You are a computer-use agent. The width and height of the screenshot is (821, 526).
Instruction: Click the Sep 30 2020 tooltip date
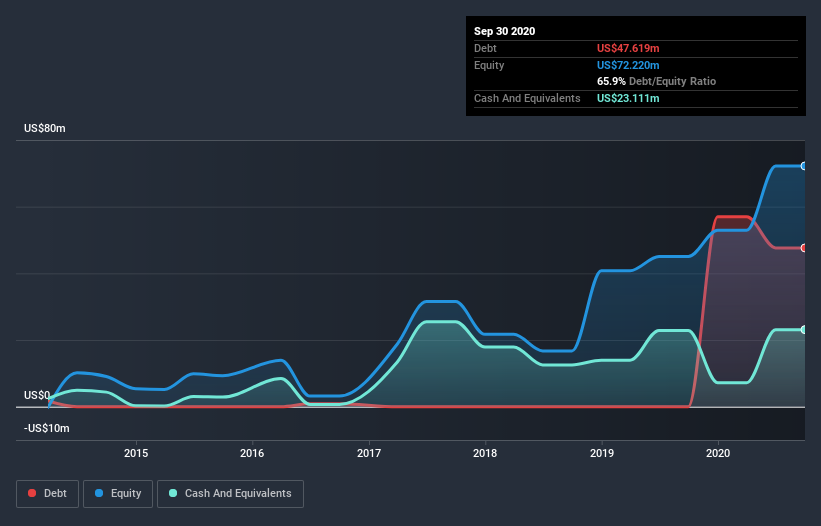pyautogui.click(x=504, y=31)
